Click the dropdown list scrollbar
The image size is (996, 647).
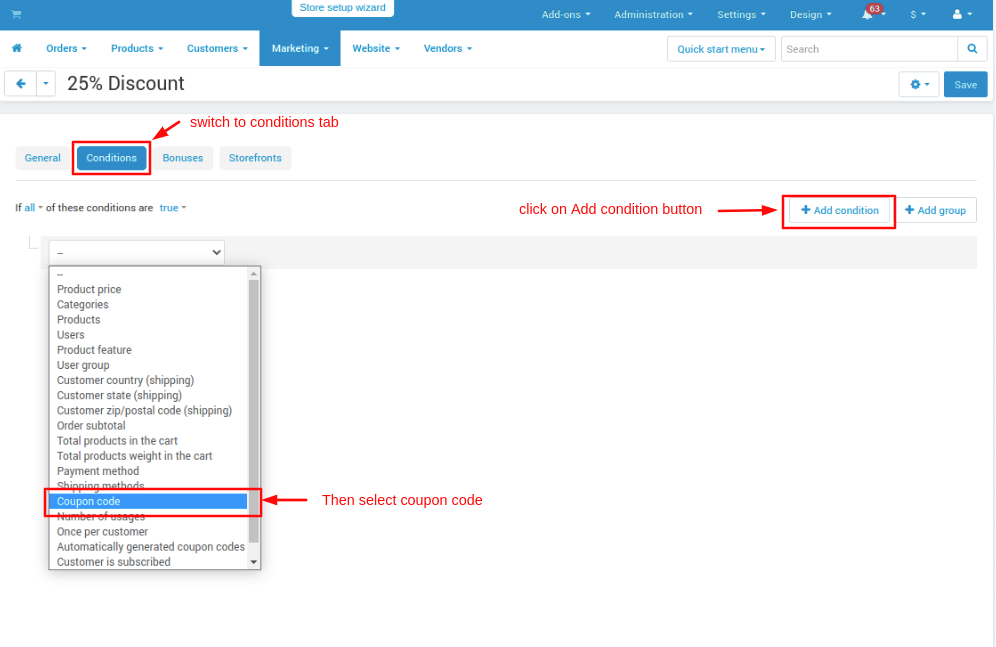click(x=254, y=410)
